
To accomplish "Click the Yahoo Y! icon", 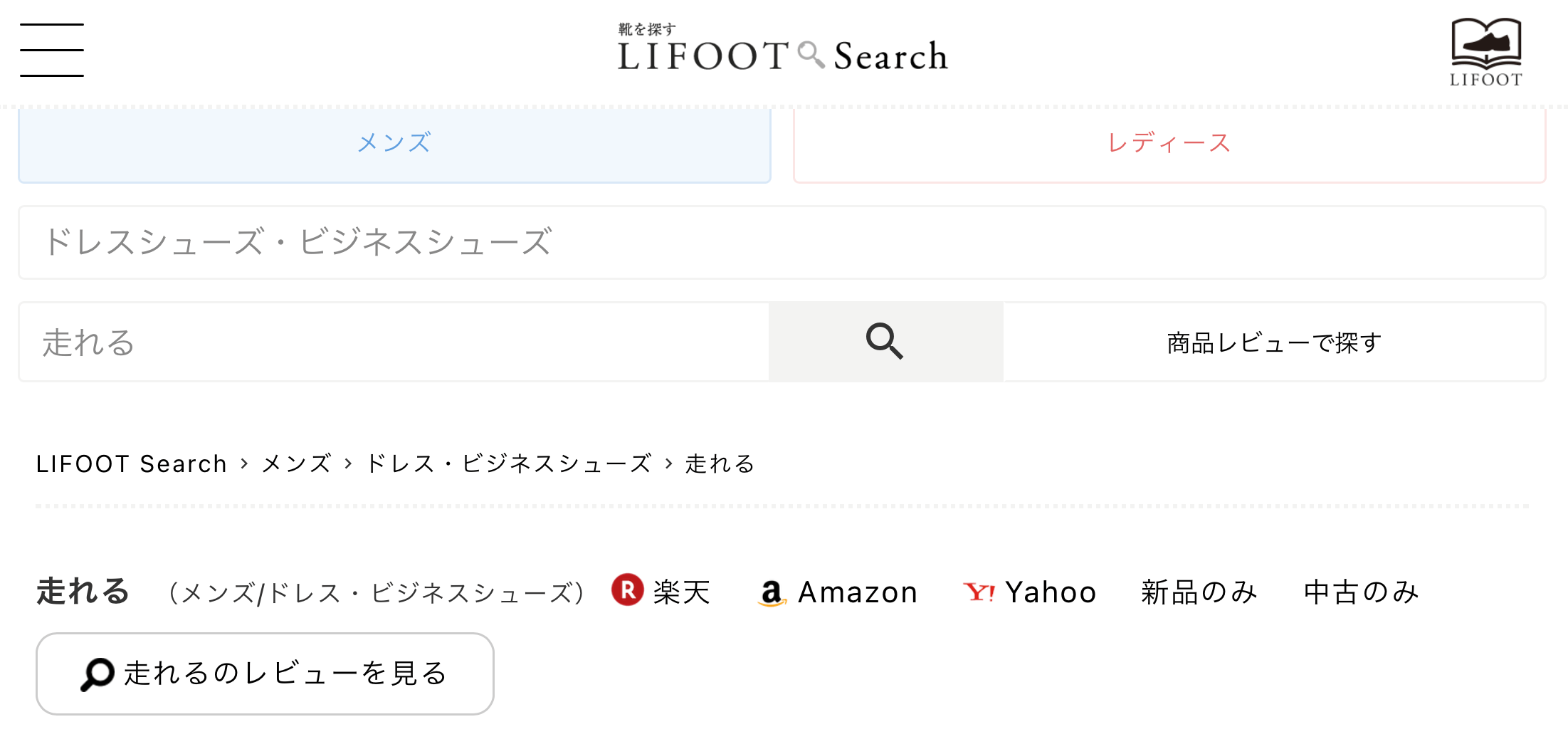I will [979, 592].
